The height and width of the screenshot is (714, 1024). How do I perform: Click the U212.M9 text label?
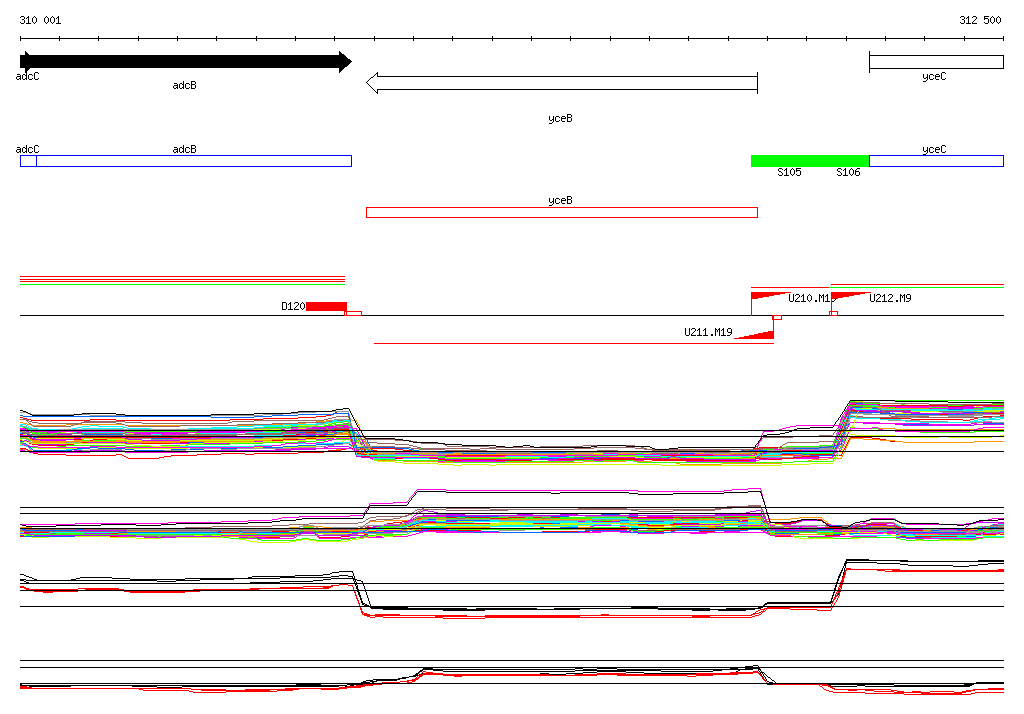click(890, 299)
